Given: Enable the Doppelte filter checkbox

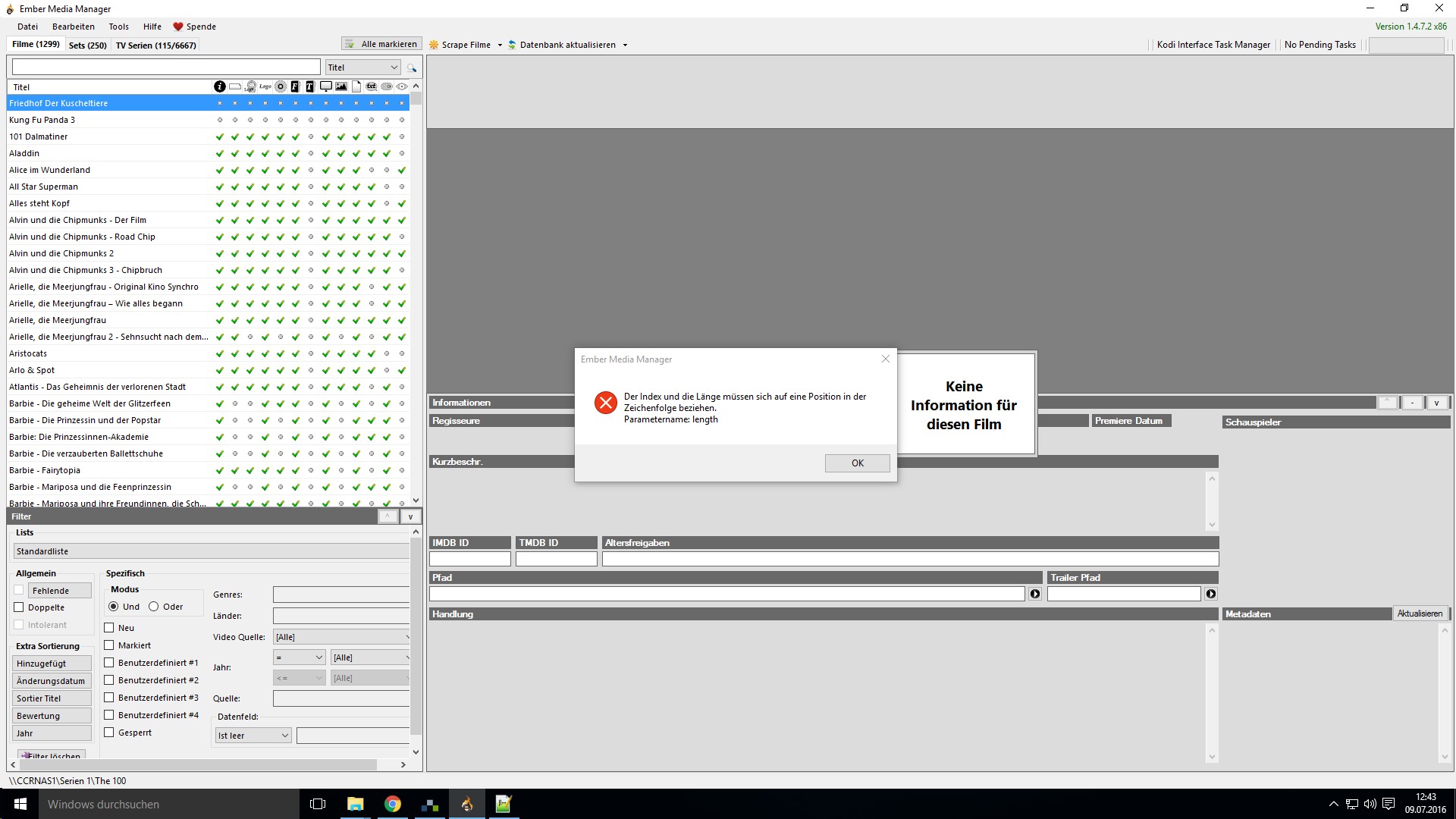Looking at the screenshot, I should tap(19, 607).
